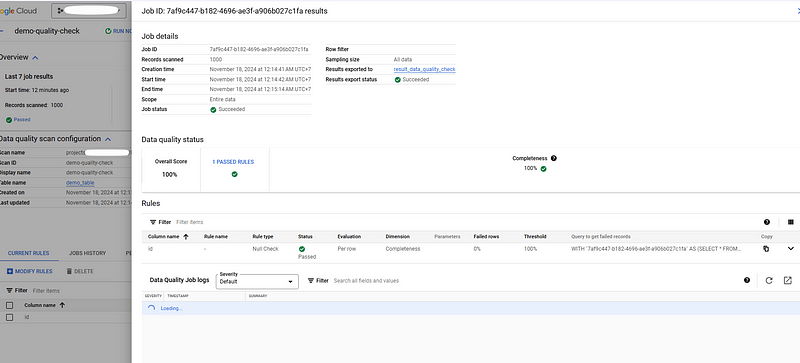The height and width of the screenshot is (363, 800).
Task: Refresh the Data Quality Job logs
Action: coord(769,280)
